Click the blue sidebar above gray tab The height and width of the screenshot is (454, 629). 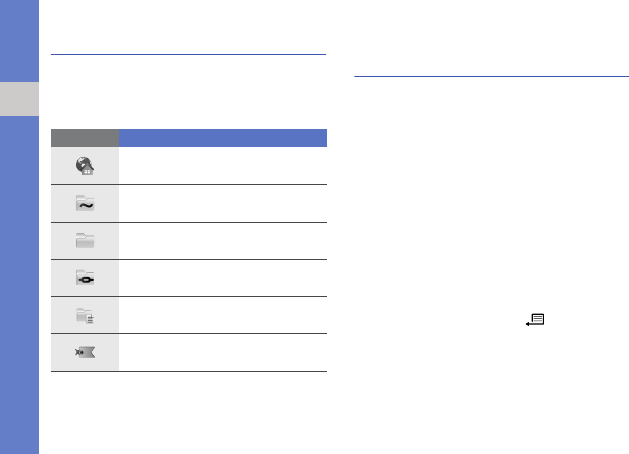coord(19,40)
